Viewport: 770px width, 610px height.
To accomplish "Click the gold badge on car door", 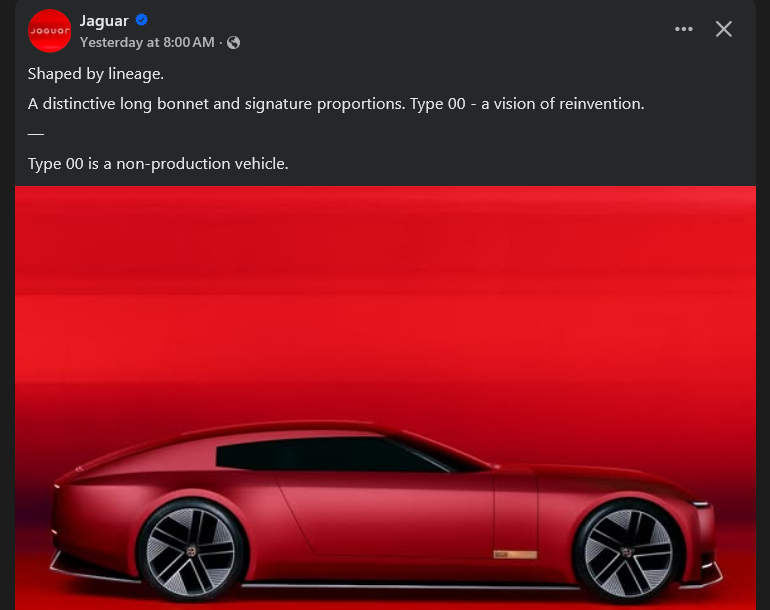I will 515,555.
